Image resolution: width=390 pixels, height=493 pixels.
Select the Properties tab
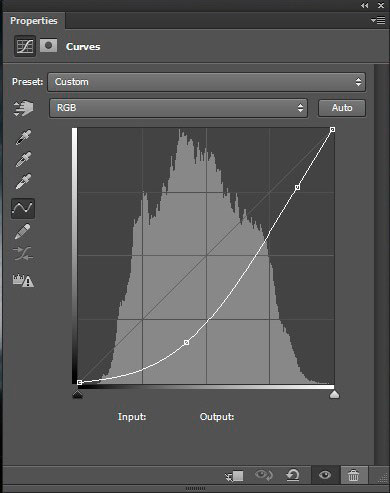point(34,21)
